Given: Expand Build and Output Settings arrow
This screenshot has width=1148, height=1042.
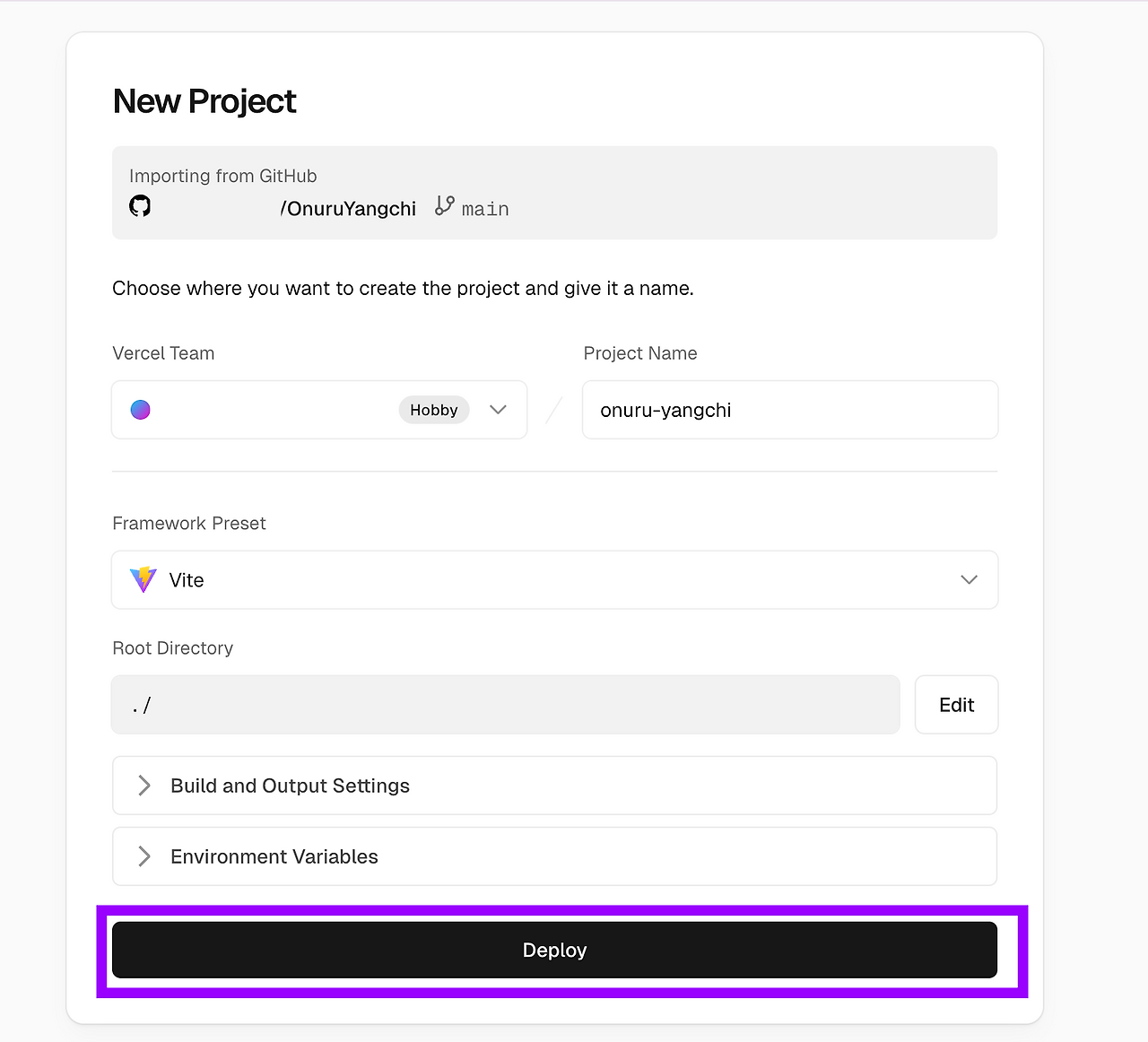Looking at the screenshot, I should (143, 786).
